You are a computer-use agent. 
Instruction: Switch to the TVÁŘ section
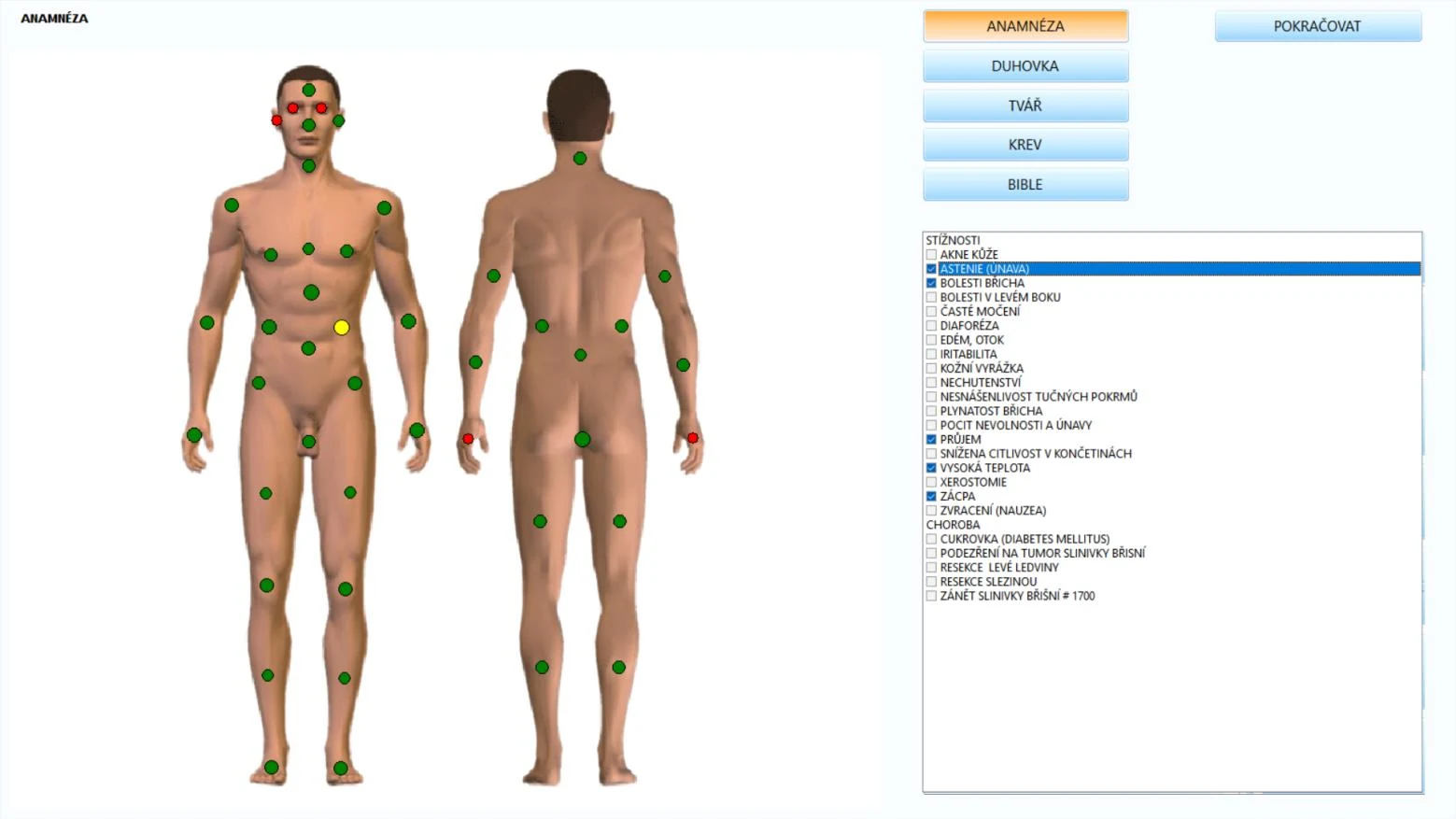1025,106
